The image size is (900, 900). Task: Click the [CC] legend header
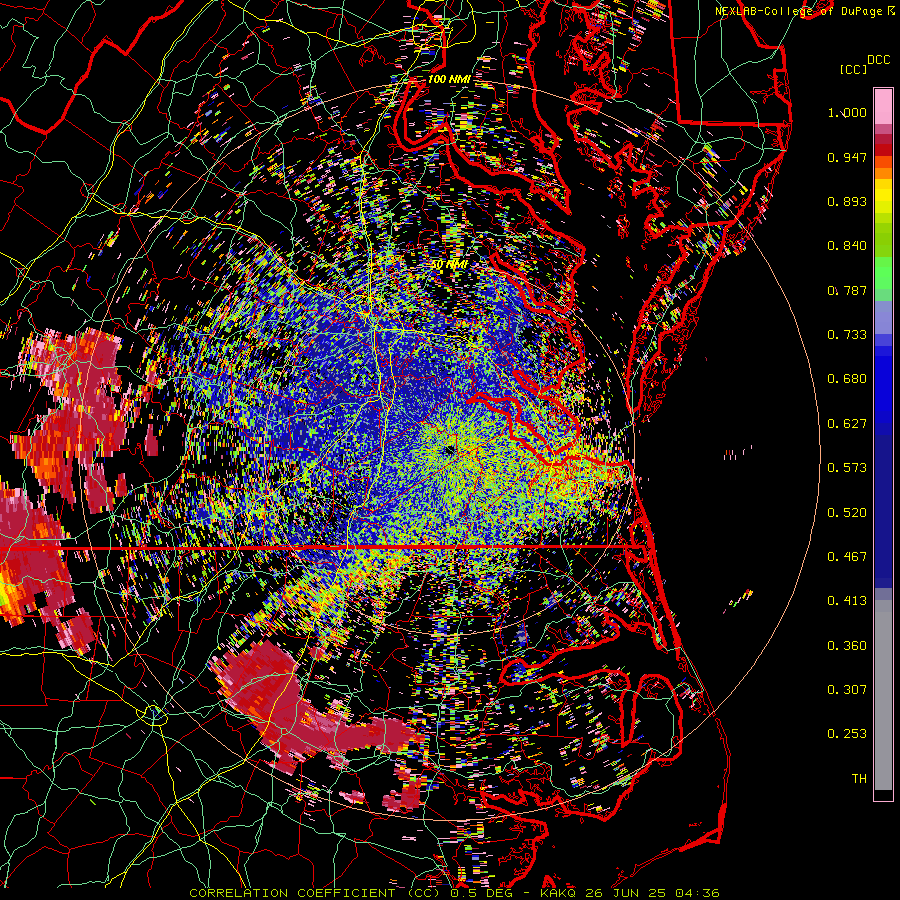853,69
